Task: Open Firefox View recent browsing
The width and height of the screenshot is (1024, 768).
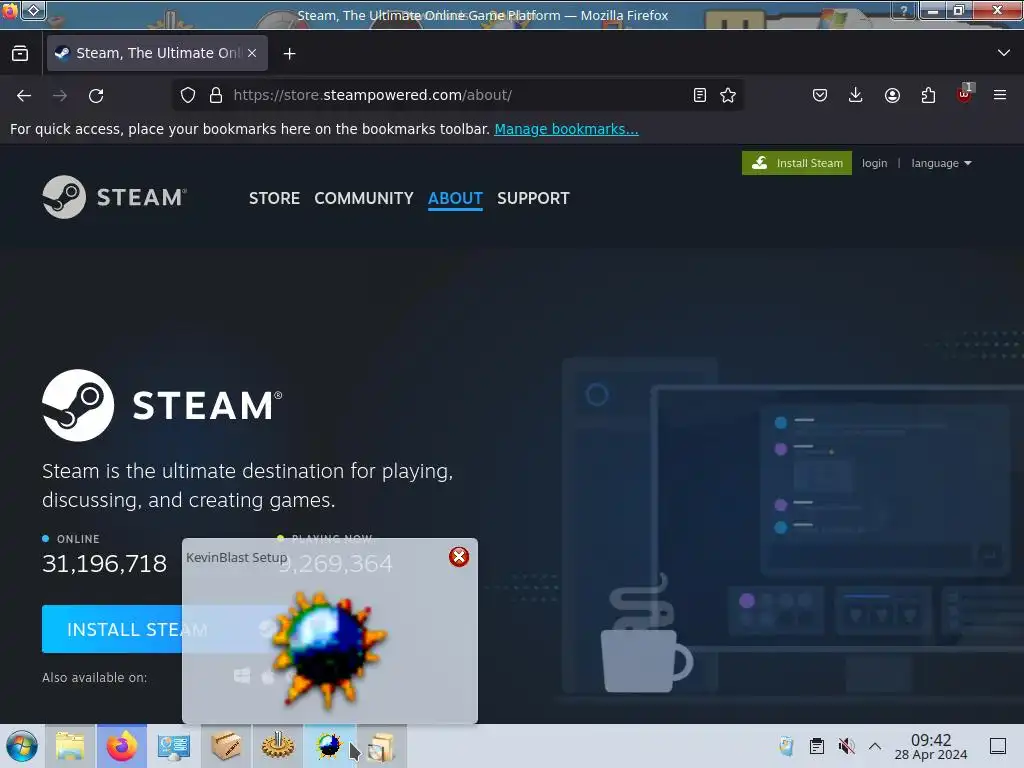Action: tap(20, 54)
